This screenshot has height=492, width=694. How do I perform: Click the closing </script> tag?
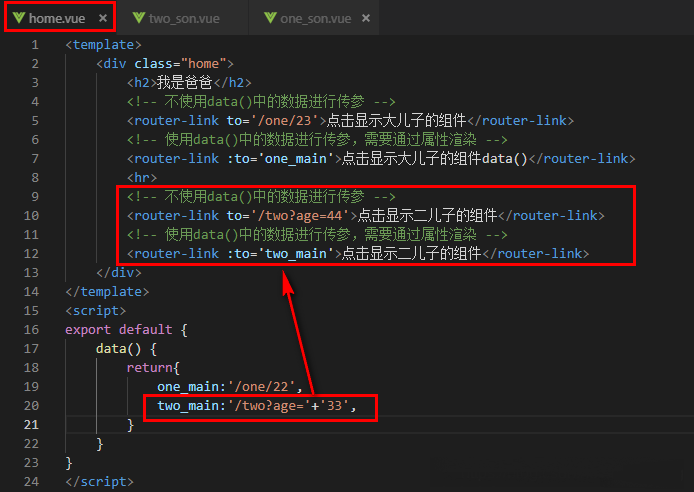pos(99,481)
